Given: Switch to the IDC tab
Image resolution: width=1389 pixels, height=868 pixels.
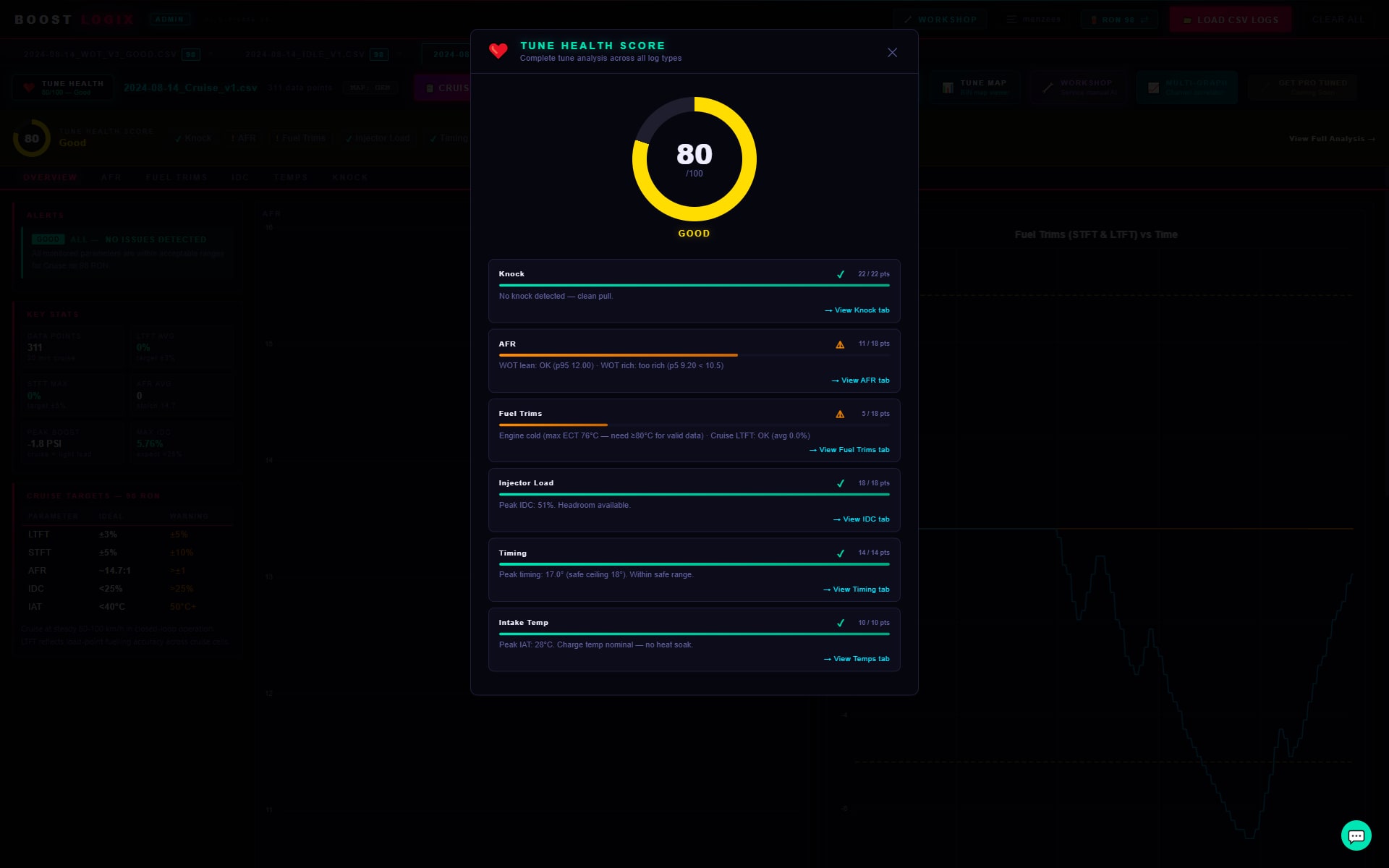Looking at the screenshot, I should point(240,177).
